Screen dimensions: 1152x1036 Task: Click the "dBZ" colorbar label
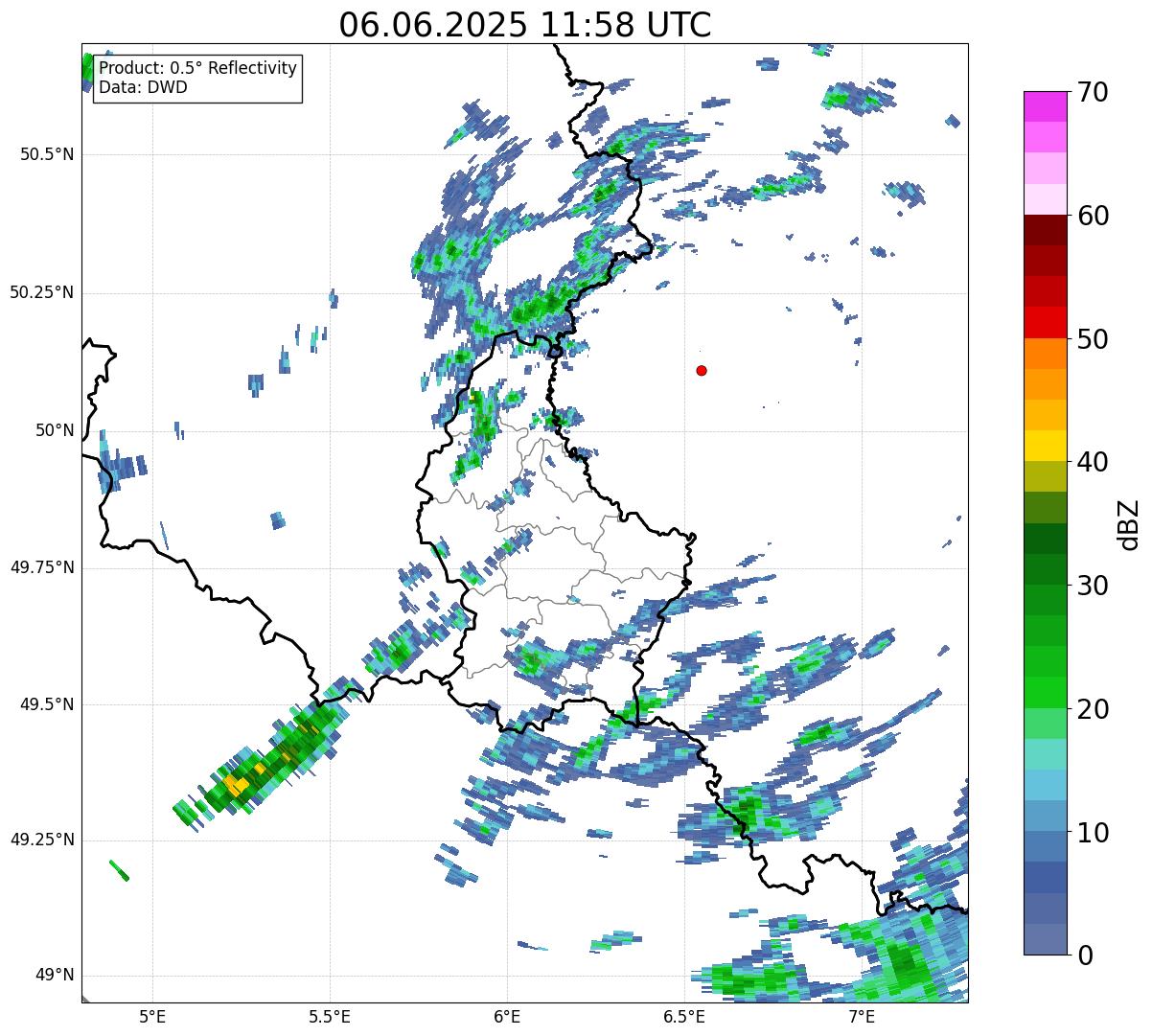click(x=1129, y=523)
